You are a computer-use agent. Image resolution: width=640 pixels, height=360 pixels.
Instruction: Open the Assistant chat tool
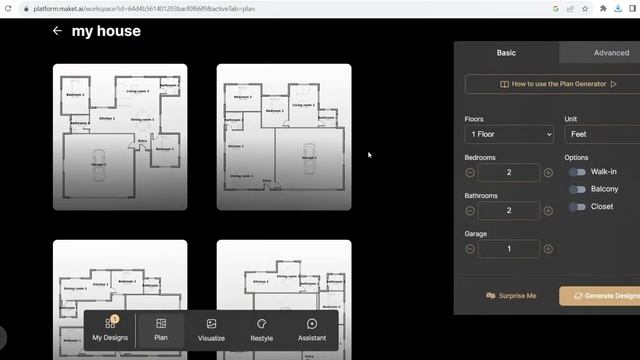(312, 330)
